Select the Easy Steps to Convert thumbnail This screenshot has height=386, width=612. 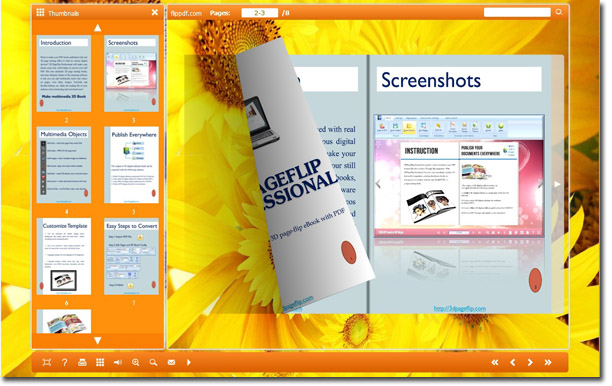(x=132, y=256)
